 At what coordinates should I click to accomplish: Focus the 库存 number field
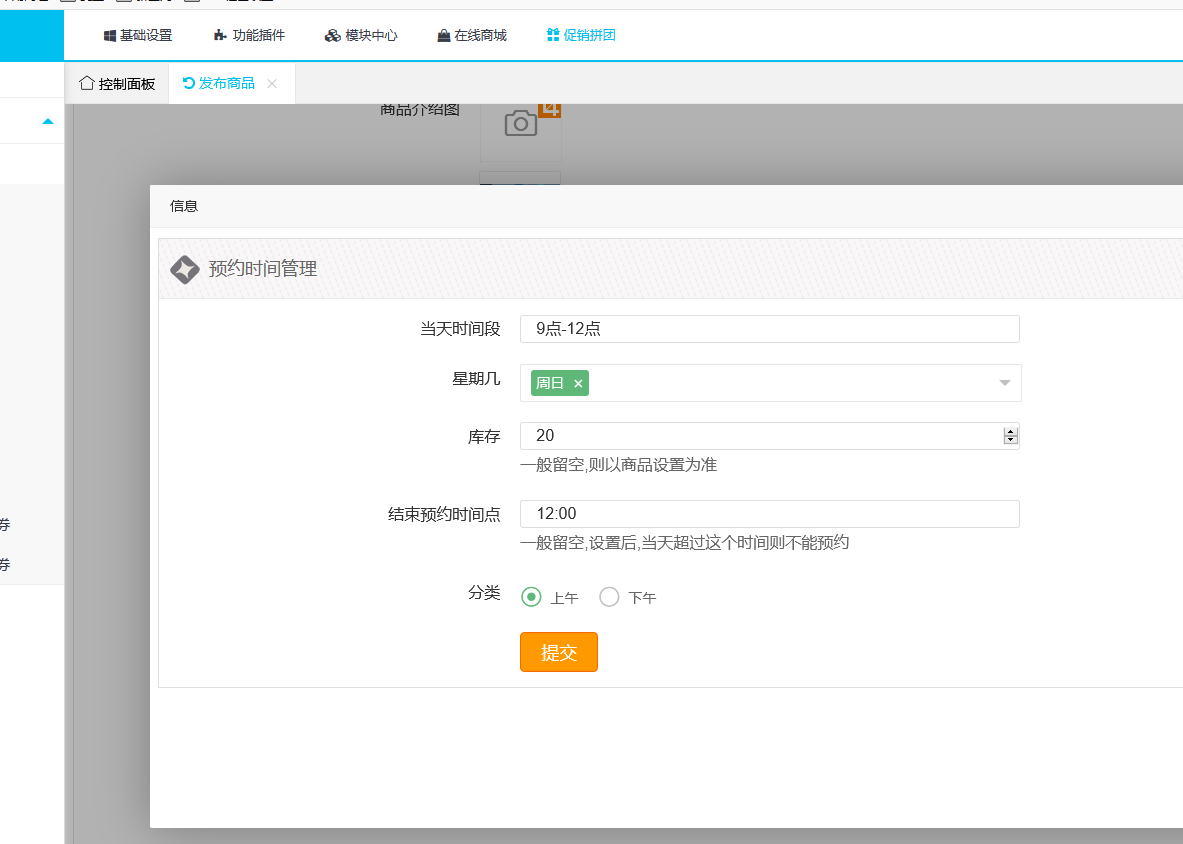pyautogui.click(x=760, y=436)
